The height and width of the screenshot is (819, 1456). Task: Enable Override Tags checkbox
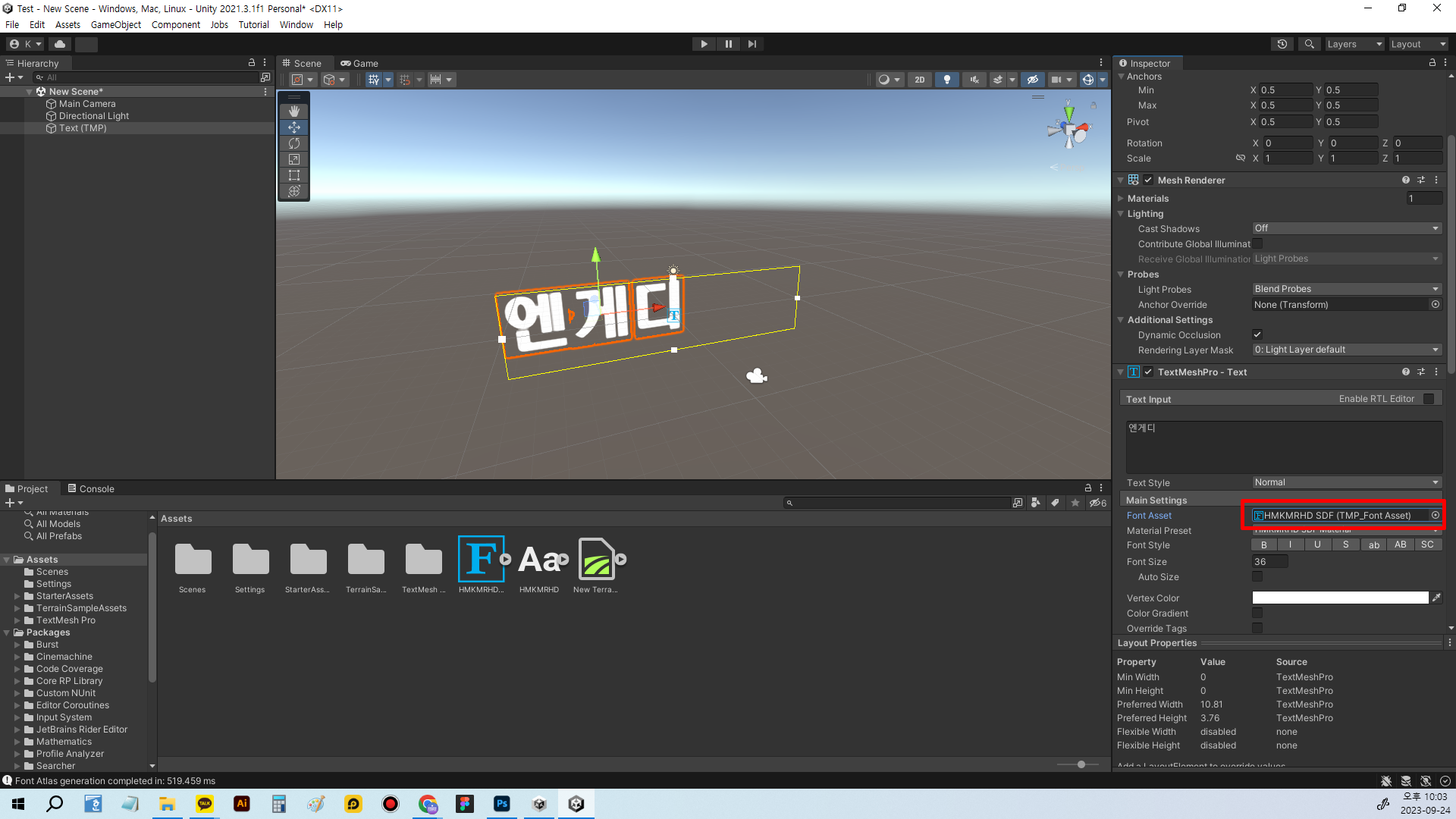tap(1257, 628)
